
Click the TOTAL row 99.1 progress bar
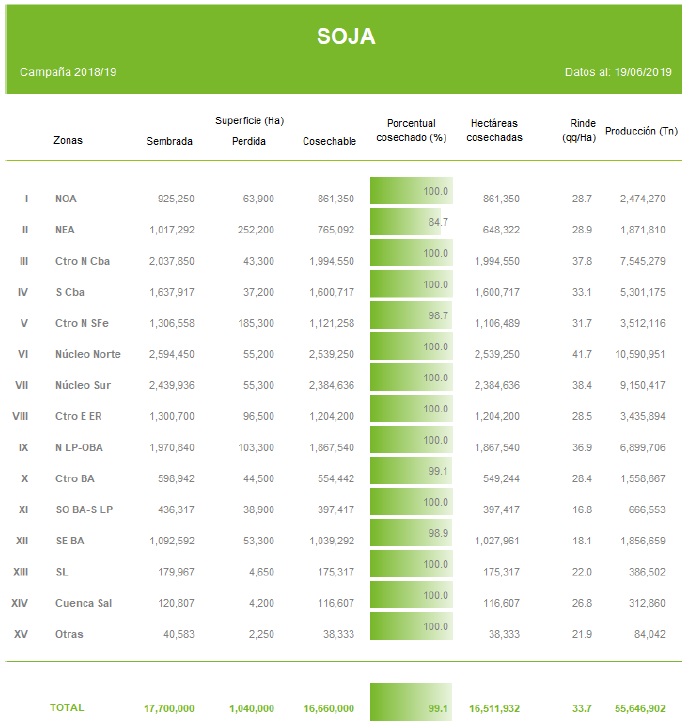click(x=410, y=701)
